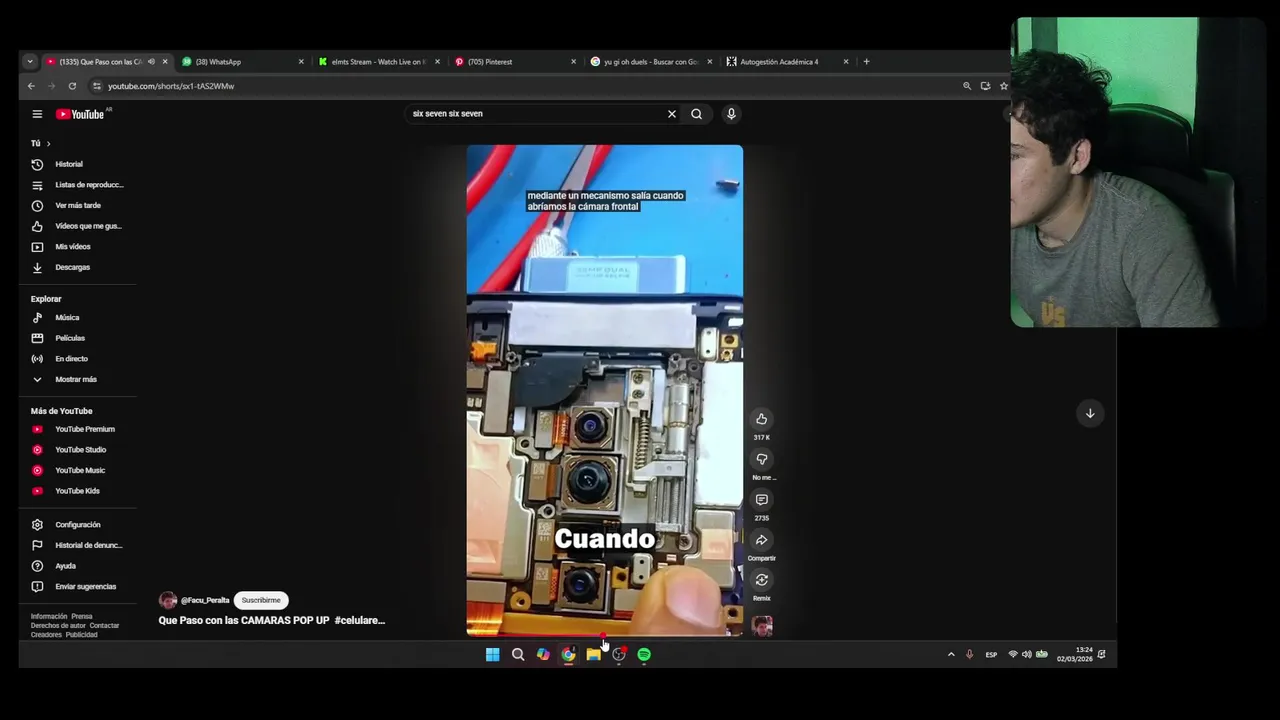Open the browser zoom magnifier icon
Viewport: 1280px width, 720px height.
pos(967,86)
